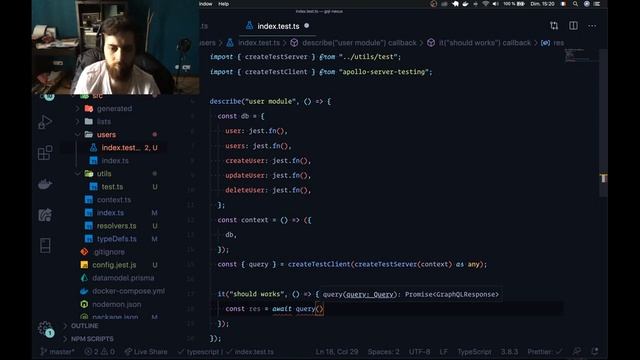Screen dimensions: 640x360
Task: Open the Help menu
Action: click(x=224, y=4)
